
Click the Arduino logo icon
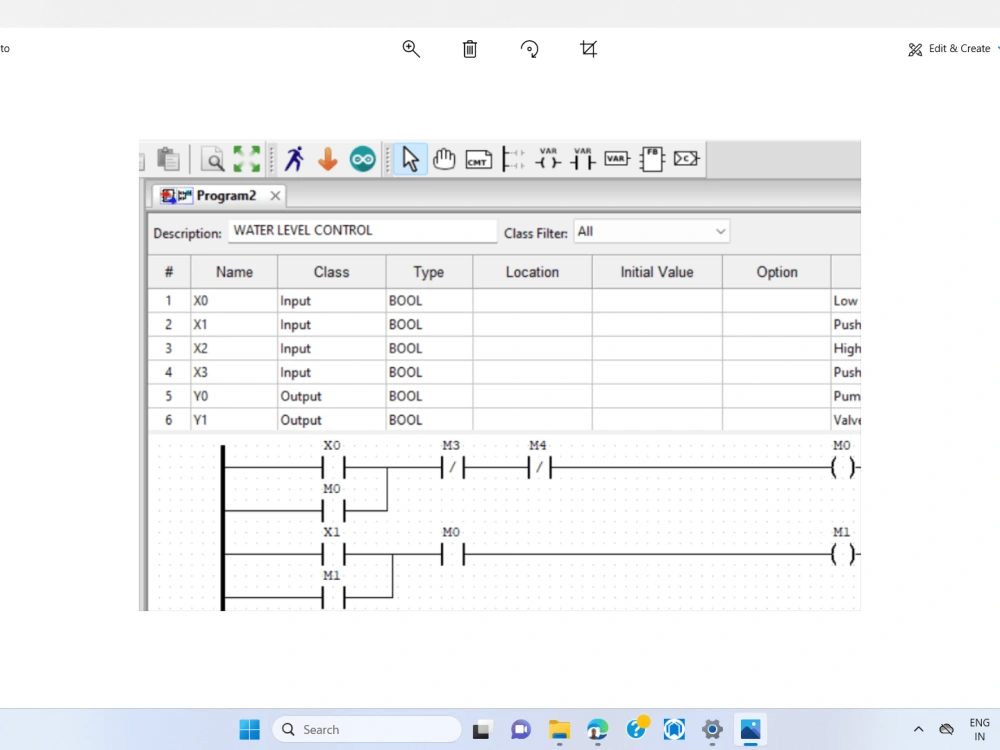tap(362, 159)
